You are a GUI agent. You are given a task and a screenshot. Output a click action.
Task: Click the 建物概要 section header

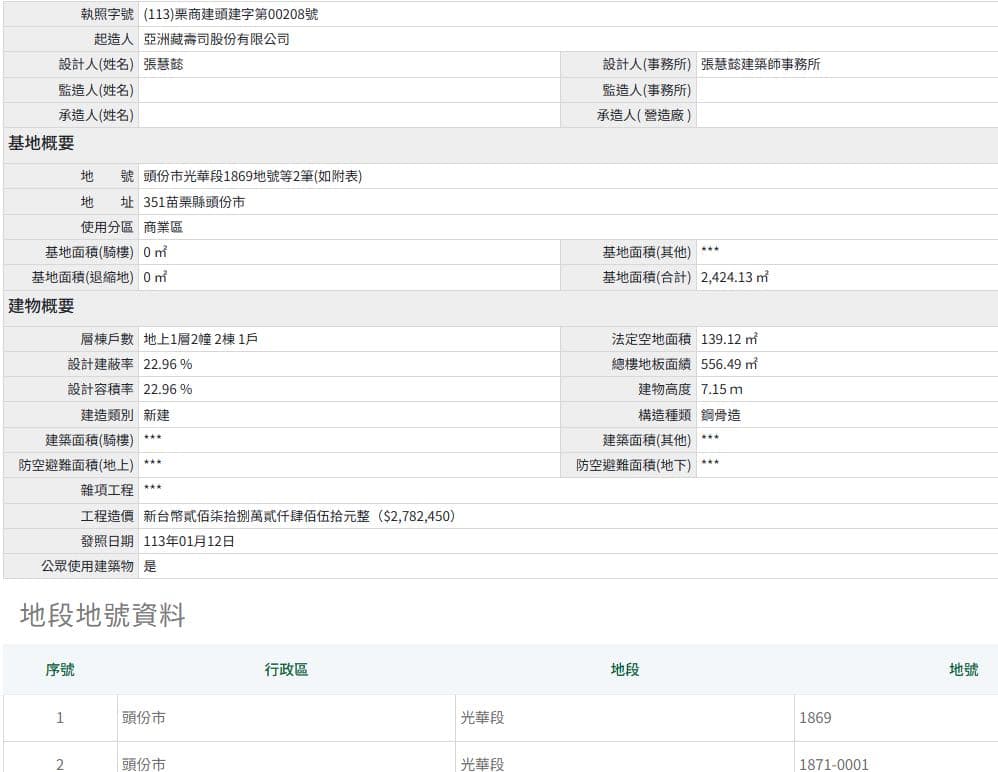[x=41, y=306]
